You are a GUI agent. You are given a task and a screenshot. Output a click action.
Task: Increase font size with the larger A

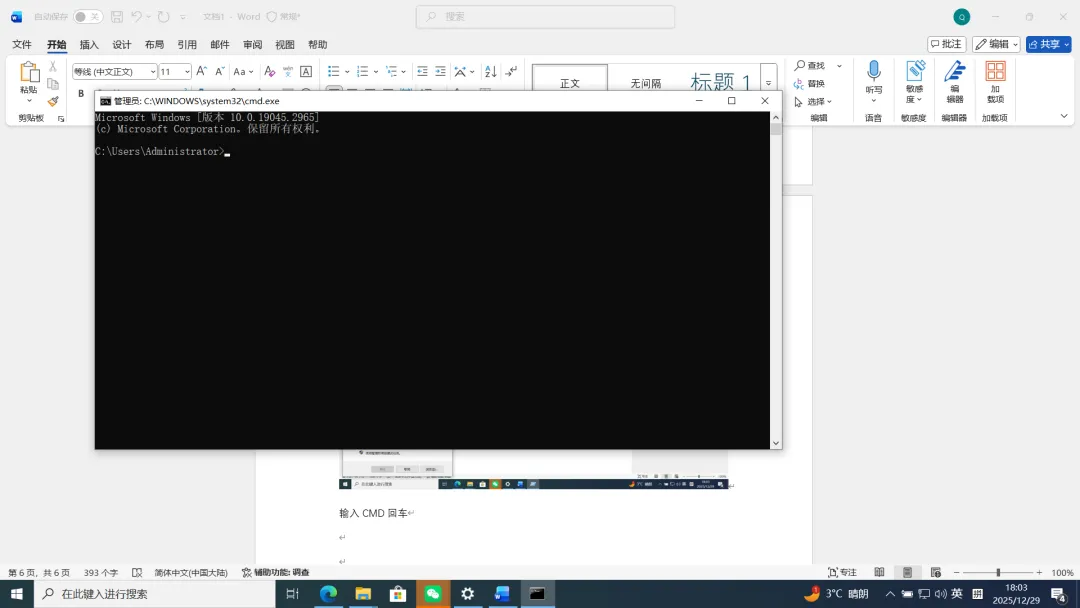202,71
